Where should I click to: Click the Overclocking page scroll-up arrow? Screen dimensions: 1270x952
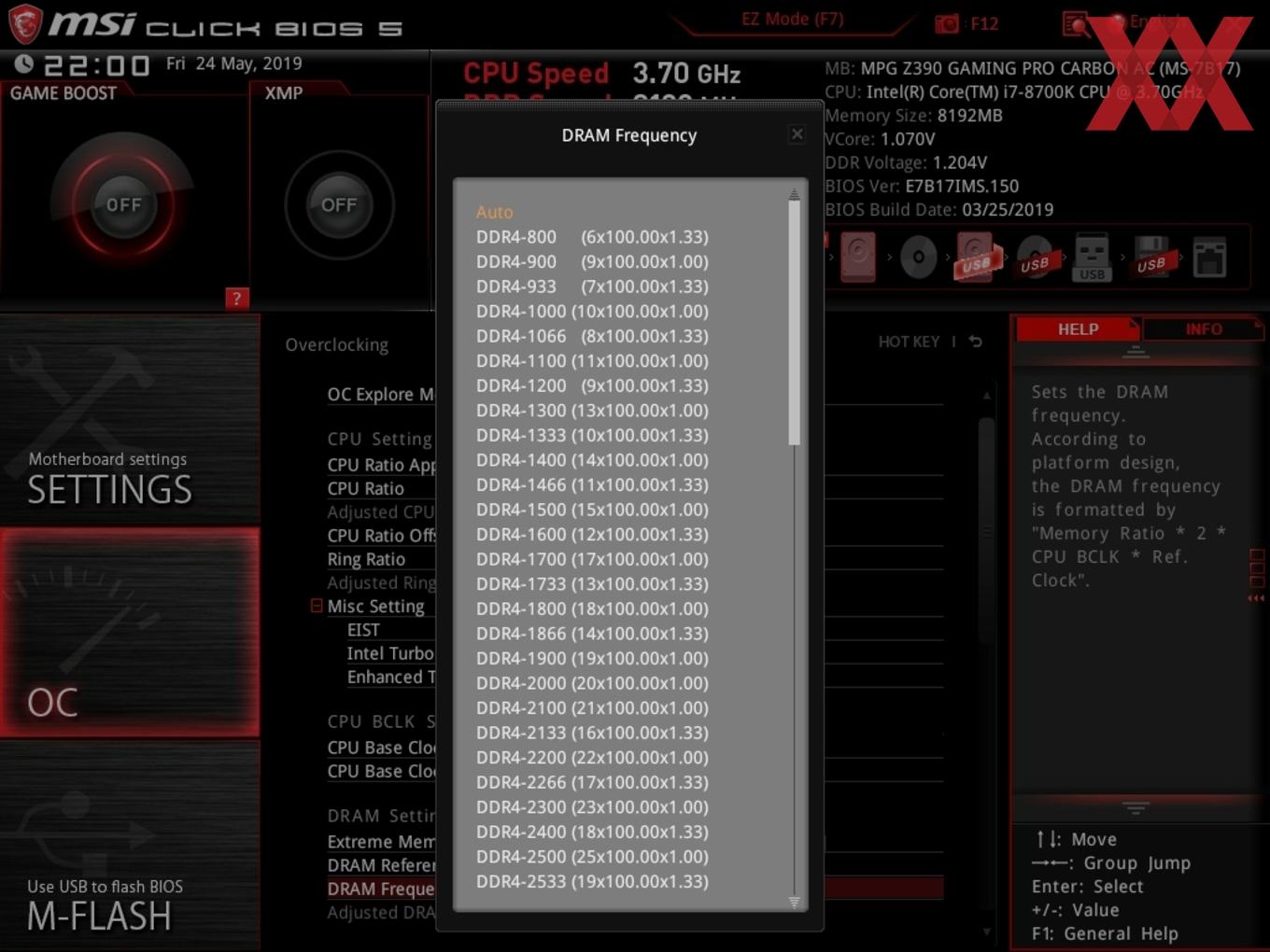pyautogui.click(x=986, y=396)
